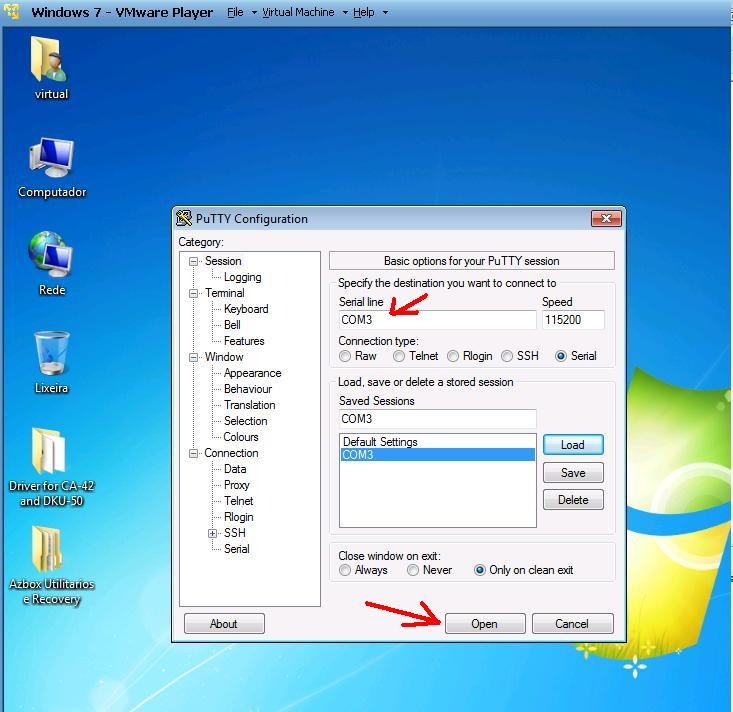Select SSH connection type
The height and width of the screenshot is (712, 733).
point(507,356)
